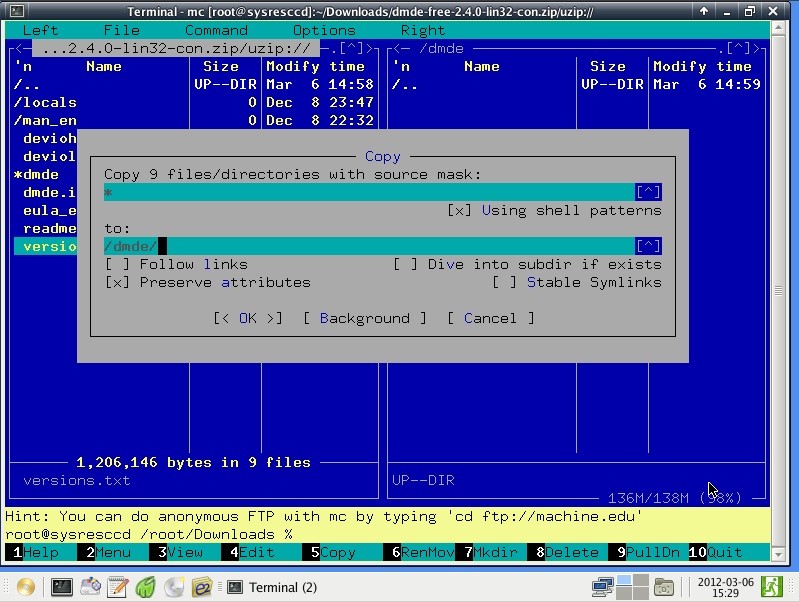Open the Right menu
Viewport: 799px width, 602px height.
pos(423,31)
